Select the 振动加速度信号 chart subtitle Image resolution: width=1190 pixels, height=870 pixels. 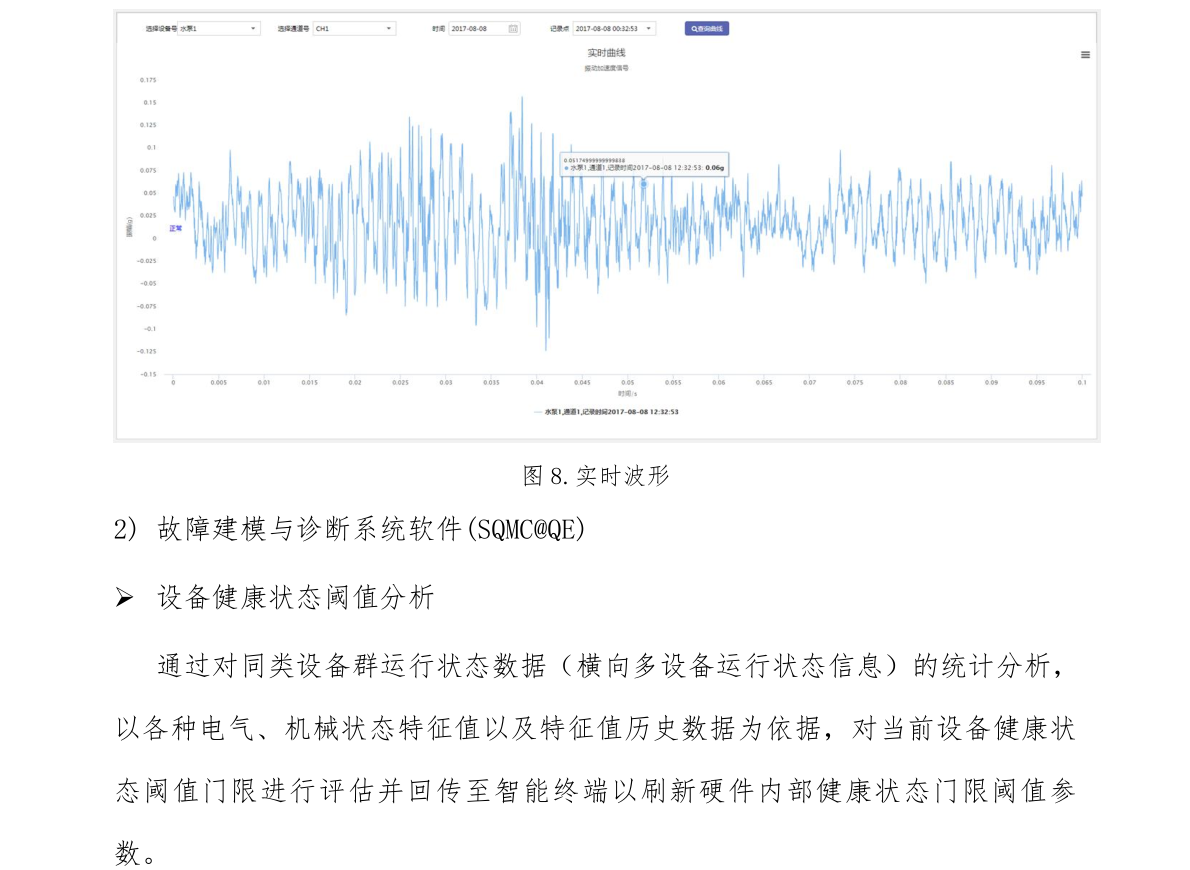[x=606, y=68]
